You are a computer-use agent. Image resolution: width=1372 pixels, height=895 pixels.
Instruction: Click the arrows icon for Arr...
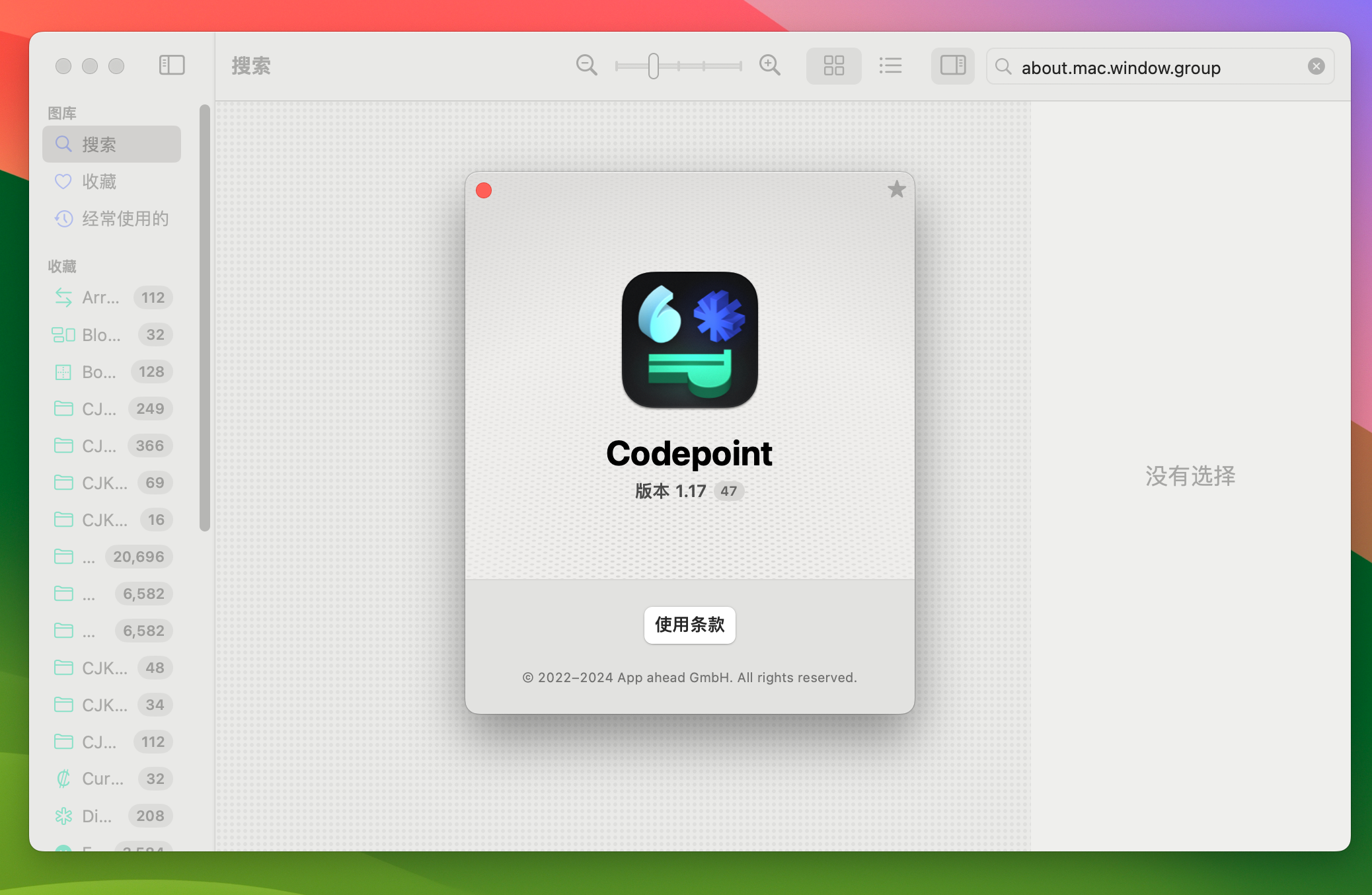click(63, 297)
